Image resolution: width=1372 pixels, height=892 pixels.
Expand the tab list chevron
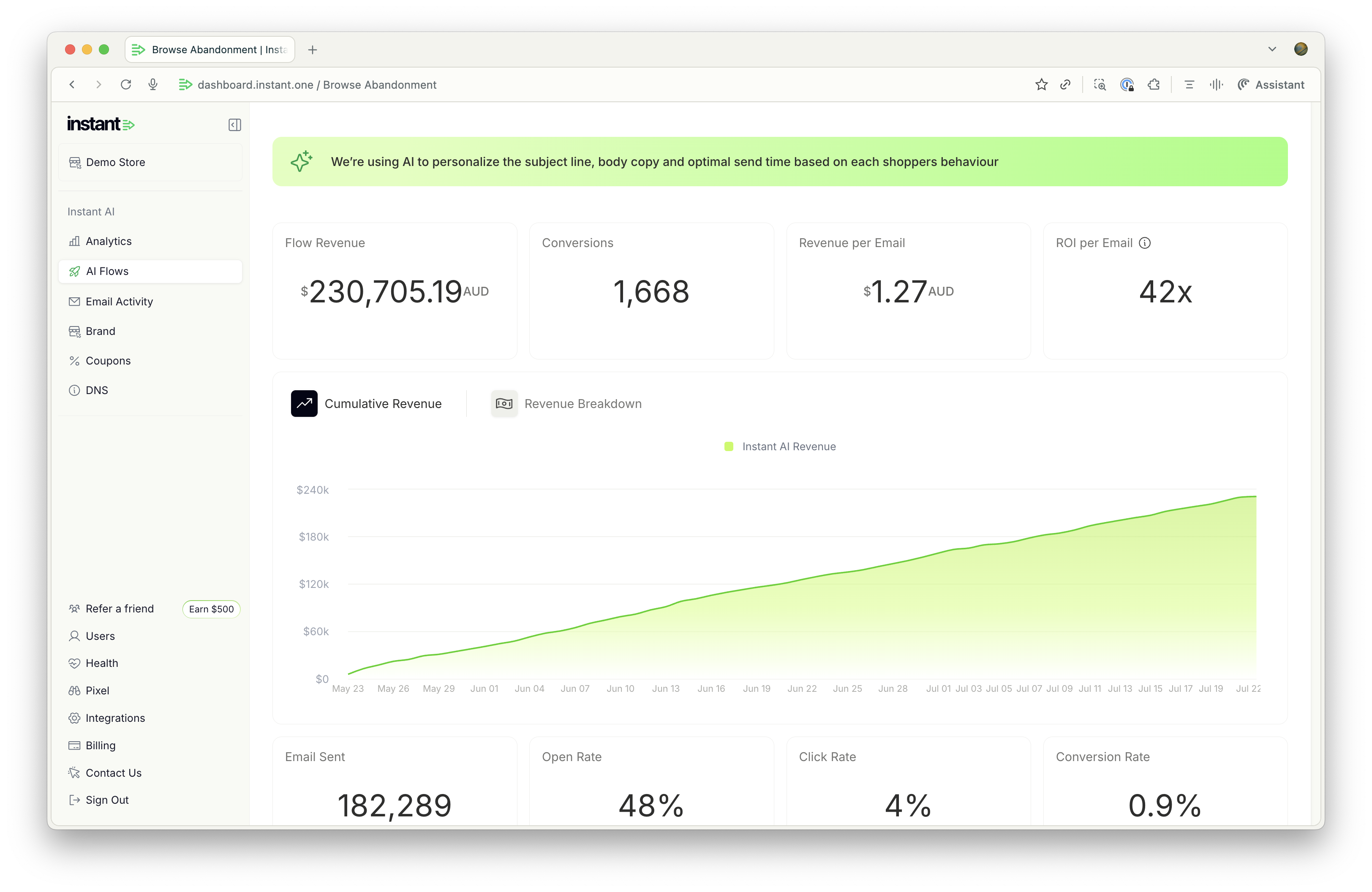(x=1272, y=49)
